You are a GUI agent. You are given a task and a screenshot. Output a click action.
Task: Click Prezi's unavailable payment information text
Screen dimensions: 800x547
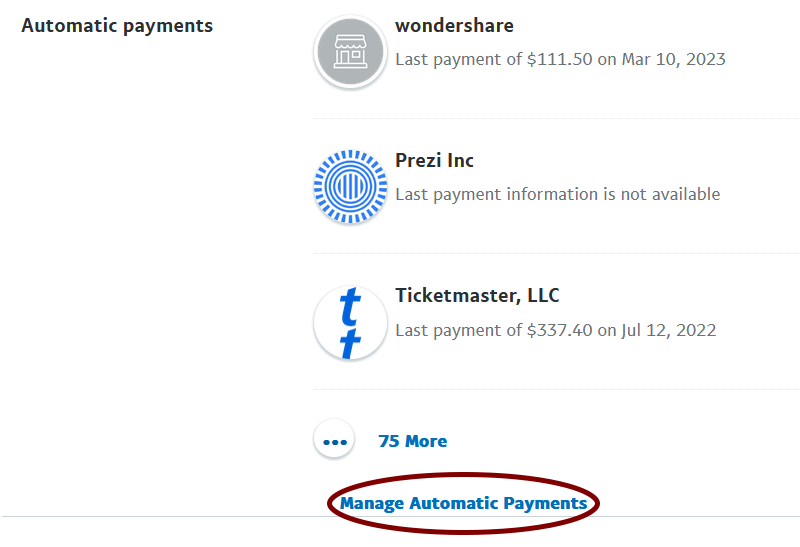click(x=557, y=194)
